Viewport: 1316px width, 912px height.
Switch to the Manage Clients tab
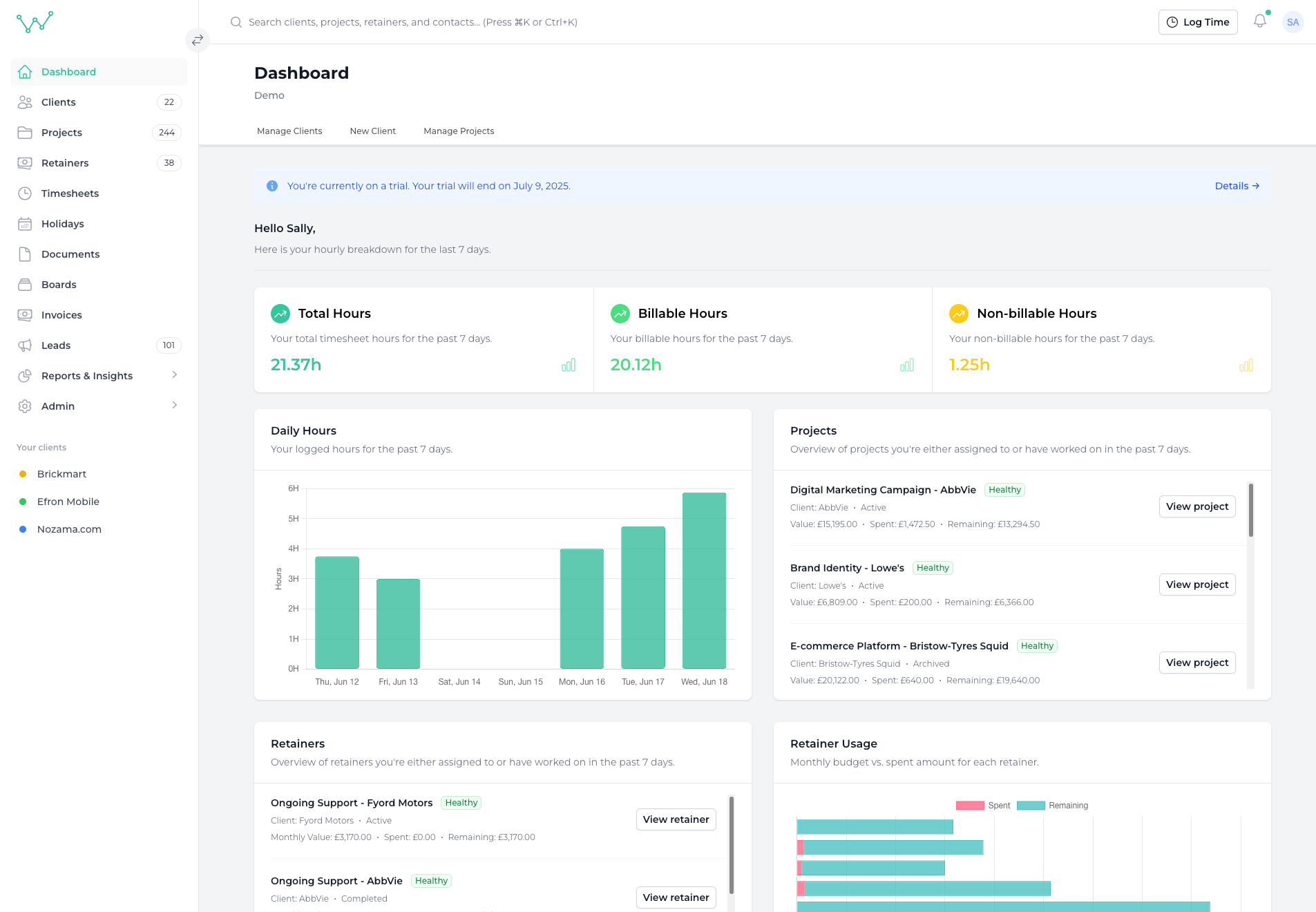click(x=289, y=131)
